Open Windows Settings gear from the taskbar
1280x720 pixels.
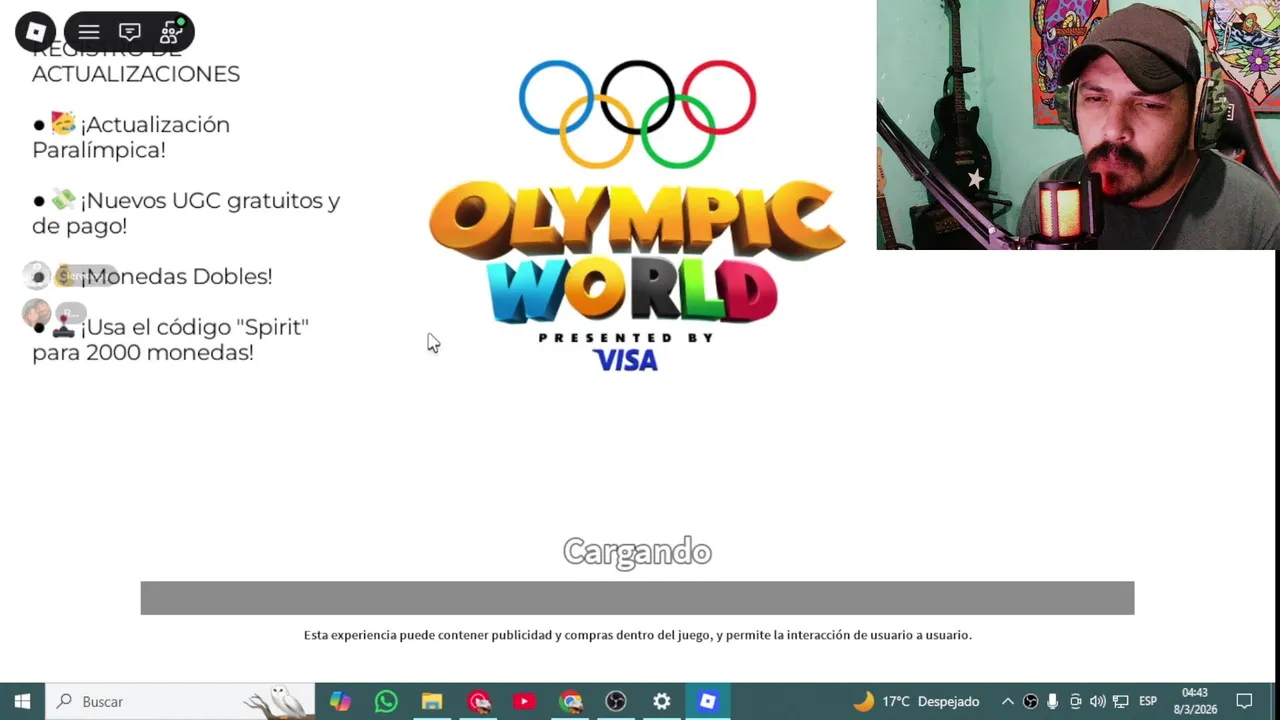tap(662, 701)
